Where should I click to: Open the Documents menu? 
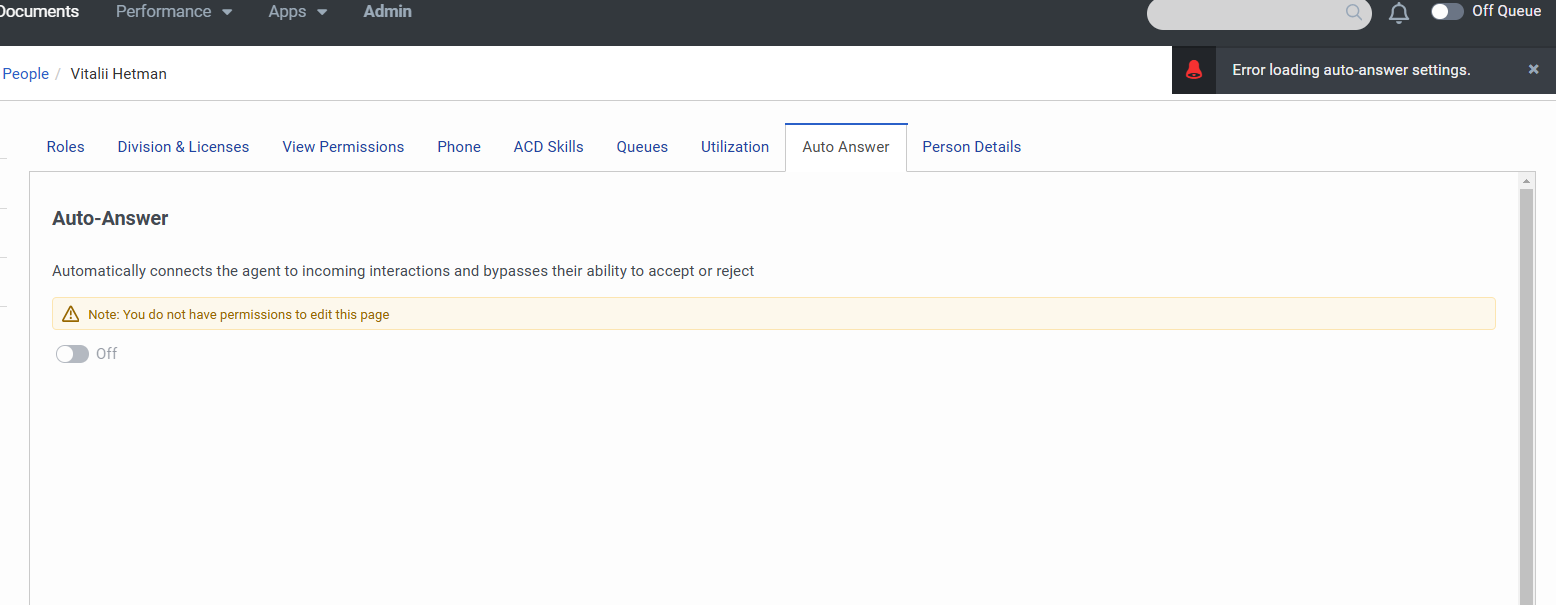pyautogui.click(x=39, y=12)
